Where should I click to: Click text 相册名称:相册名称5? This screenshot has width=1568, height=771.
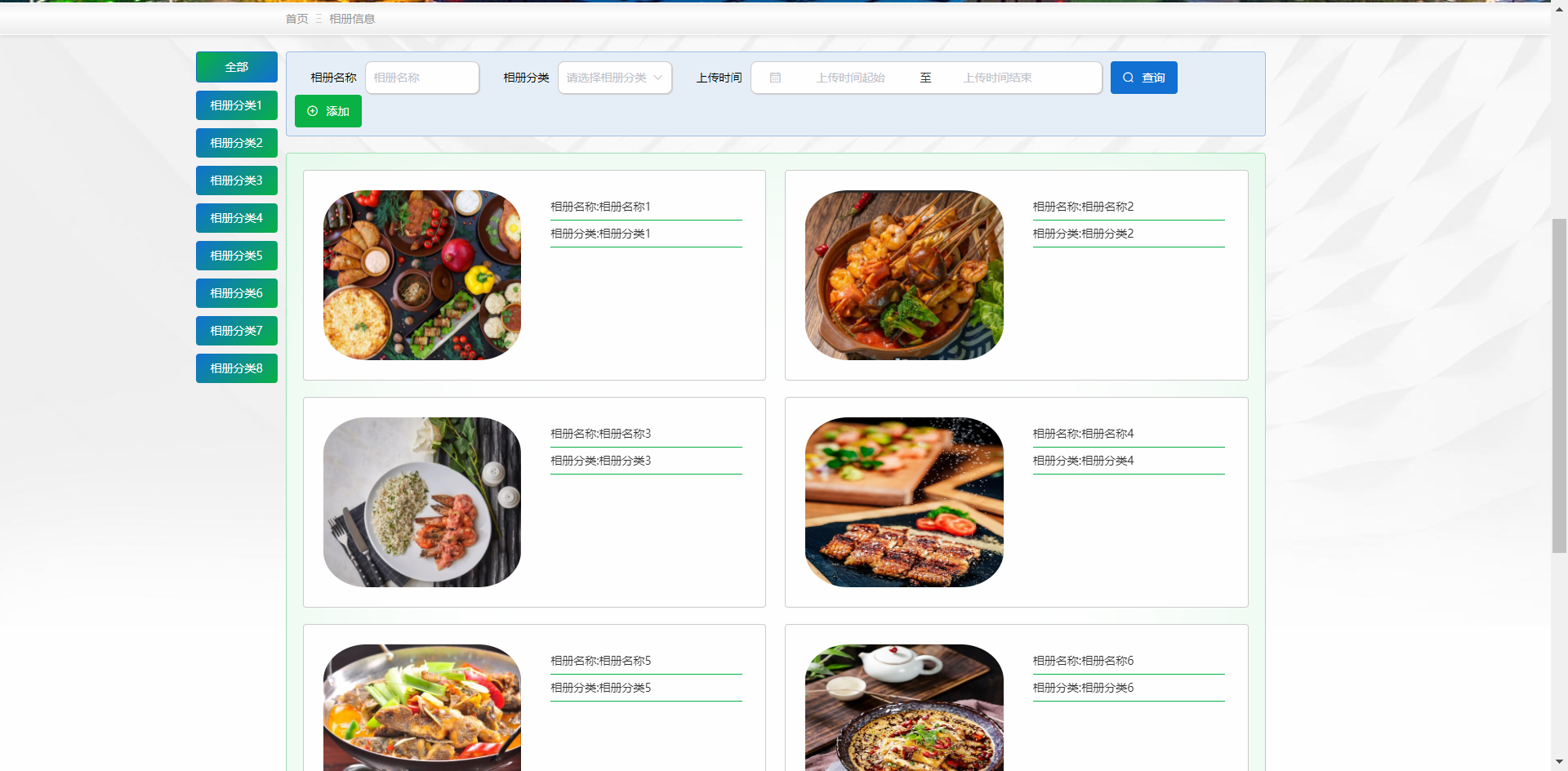click(600, 661)
